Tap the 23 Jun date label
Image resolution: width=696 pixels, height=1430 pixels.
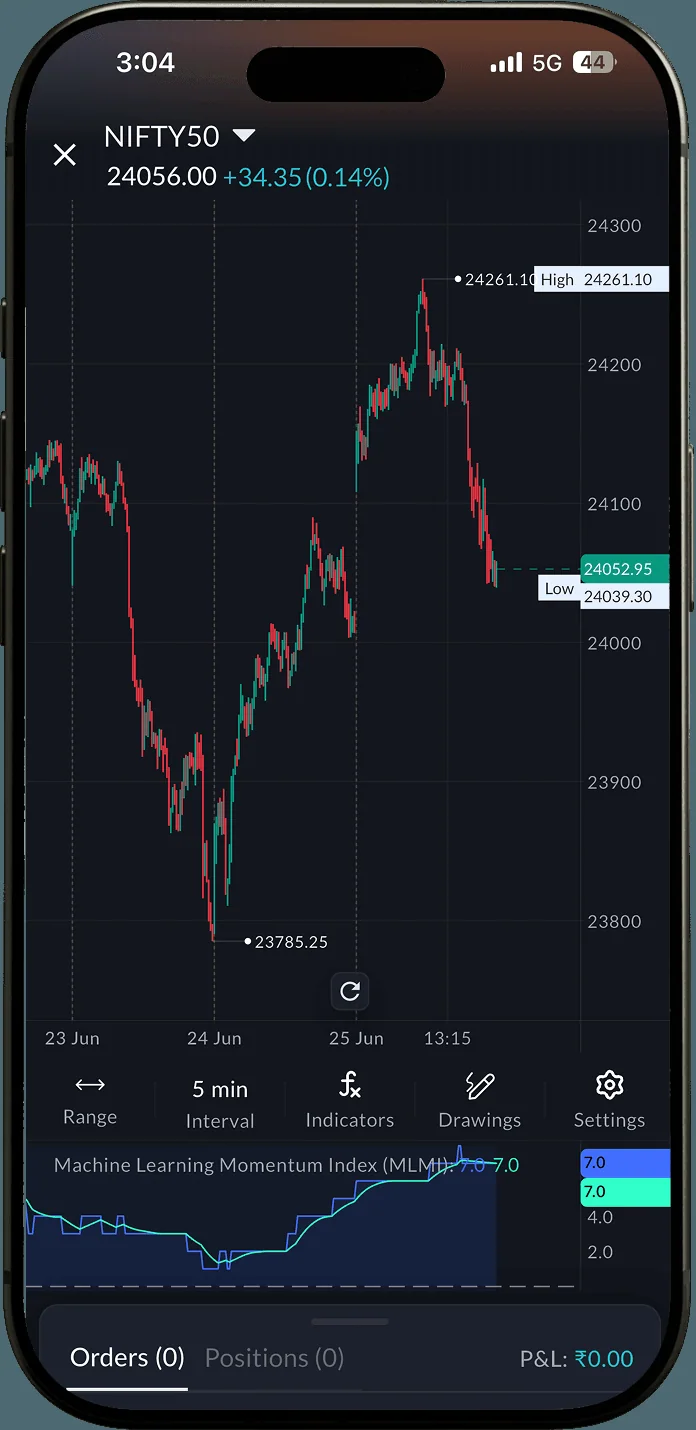click(72, 1038)
